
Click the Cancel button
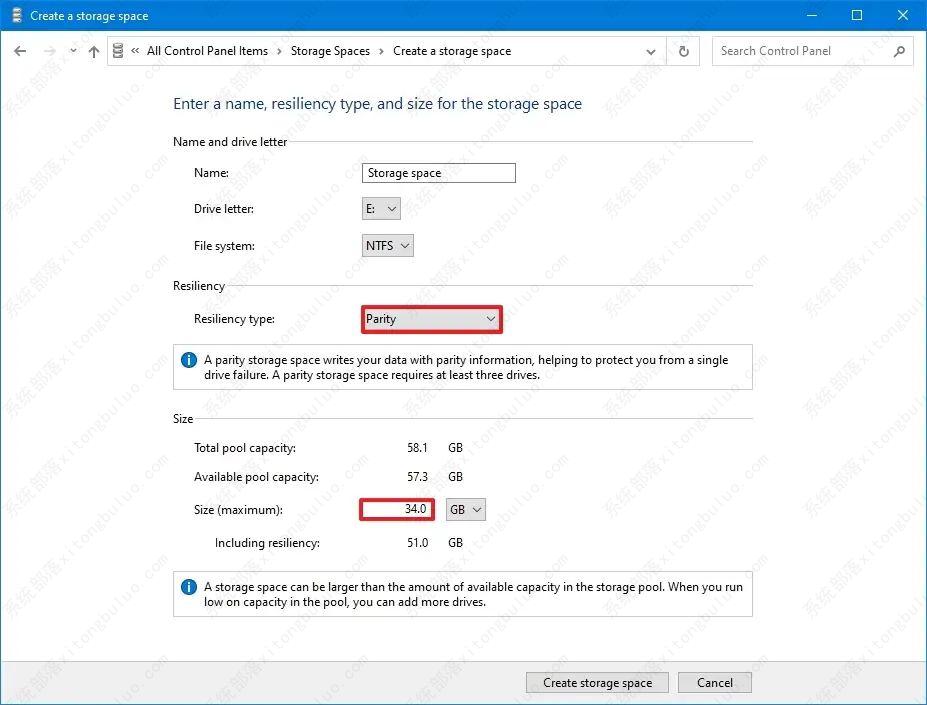click(x=714, y=682)
